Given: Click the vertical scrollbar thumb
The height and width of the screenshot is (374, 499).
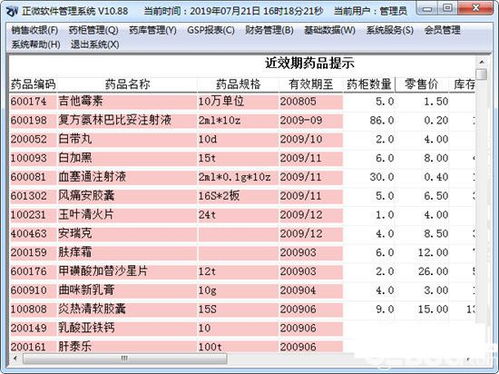Looking at the screenshot, I should [x=481, y=74].
